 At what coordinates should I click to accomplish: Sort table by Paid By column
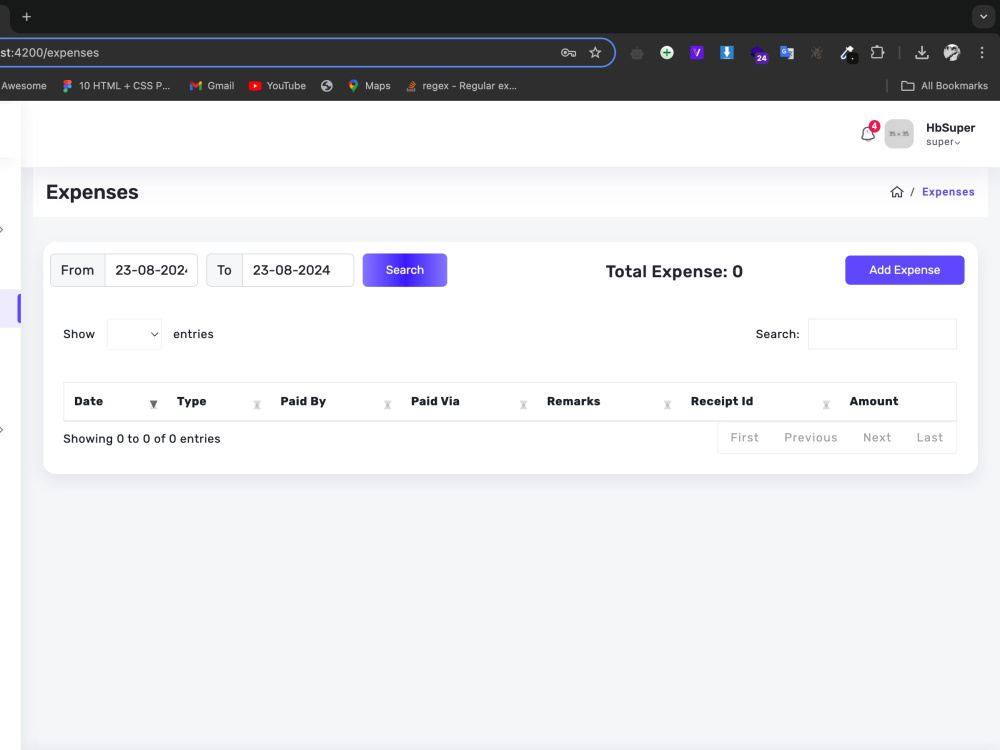335,402
